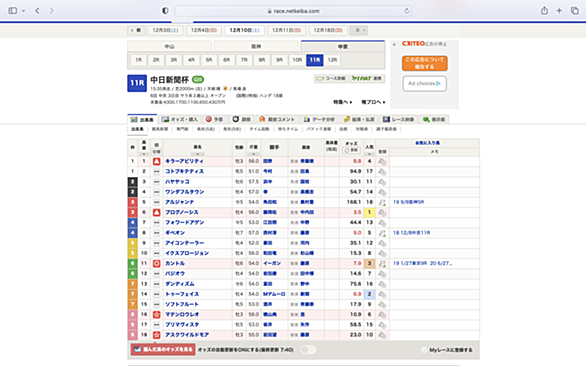The width and height of the screenshot is (586, 366).
Task: Open jockey link Mデムーロ
Action: pyautogui.click(x=274, y=294)
